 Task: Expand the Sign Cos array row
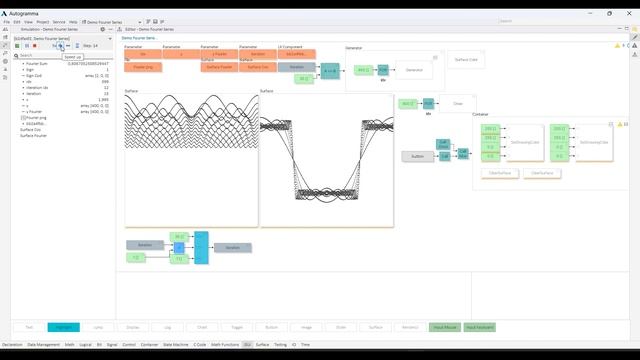23,76
